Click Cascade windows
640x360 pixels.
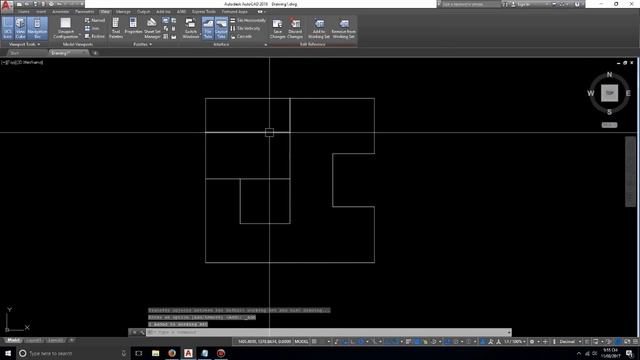pos(241,36)
